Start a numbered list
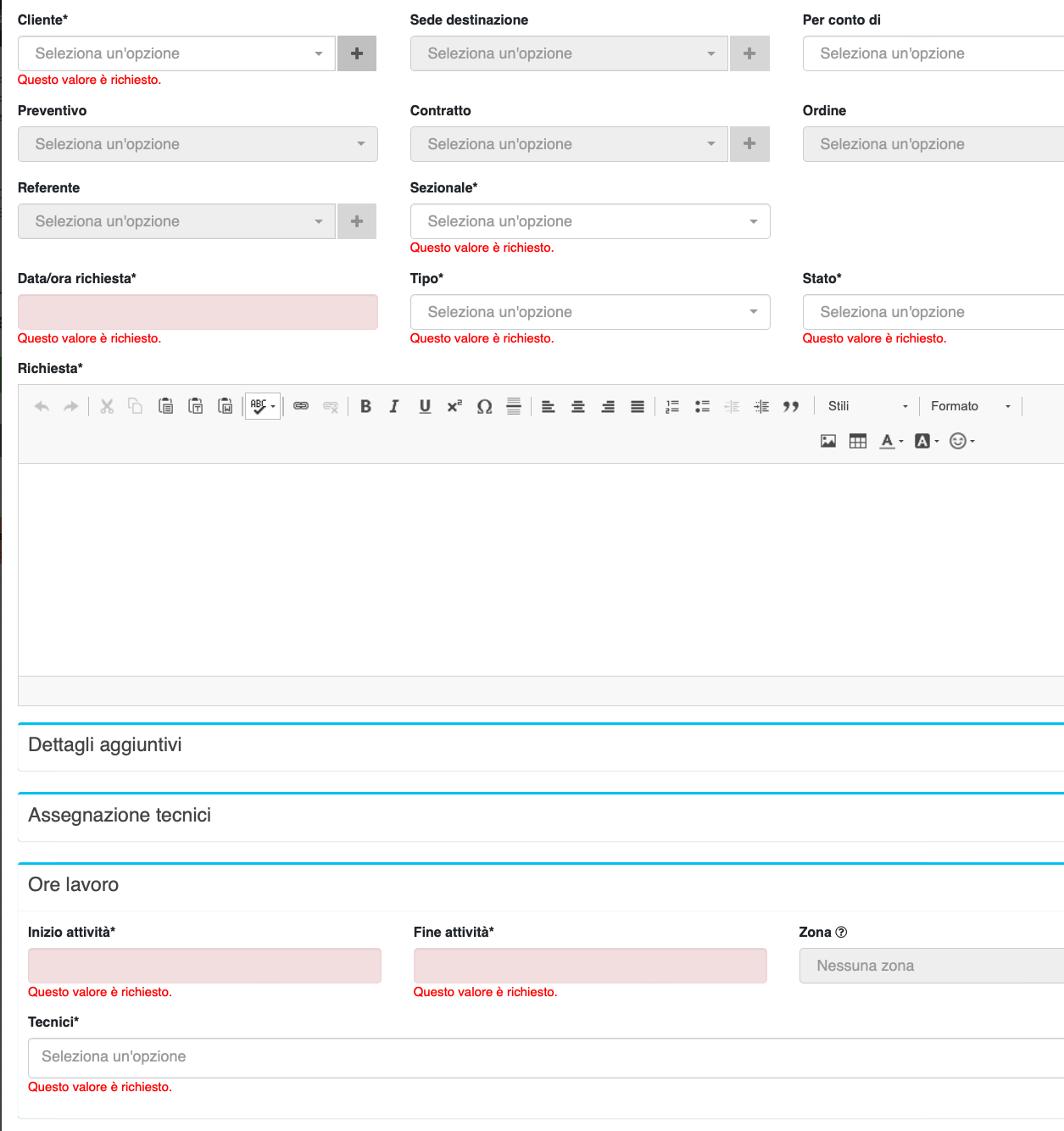Viewport: 1064px width, 1131px height. pyautogui.click(x=671, y=406)
